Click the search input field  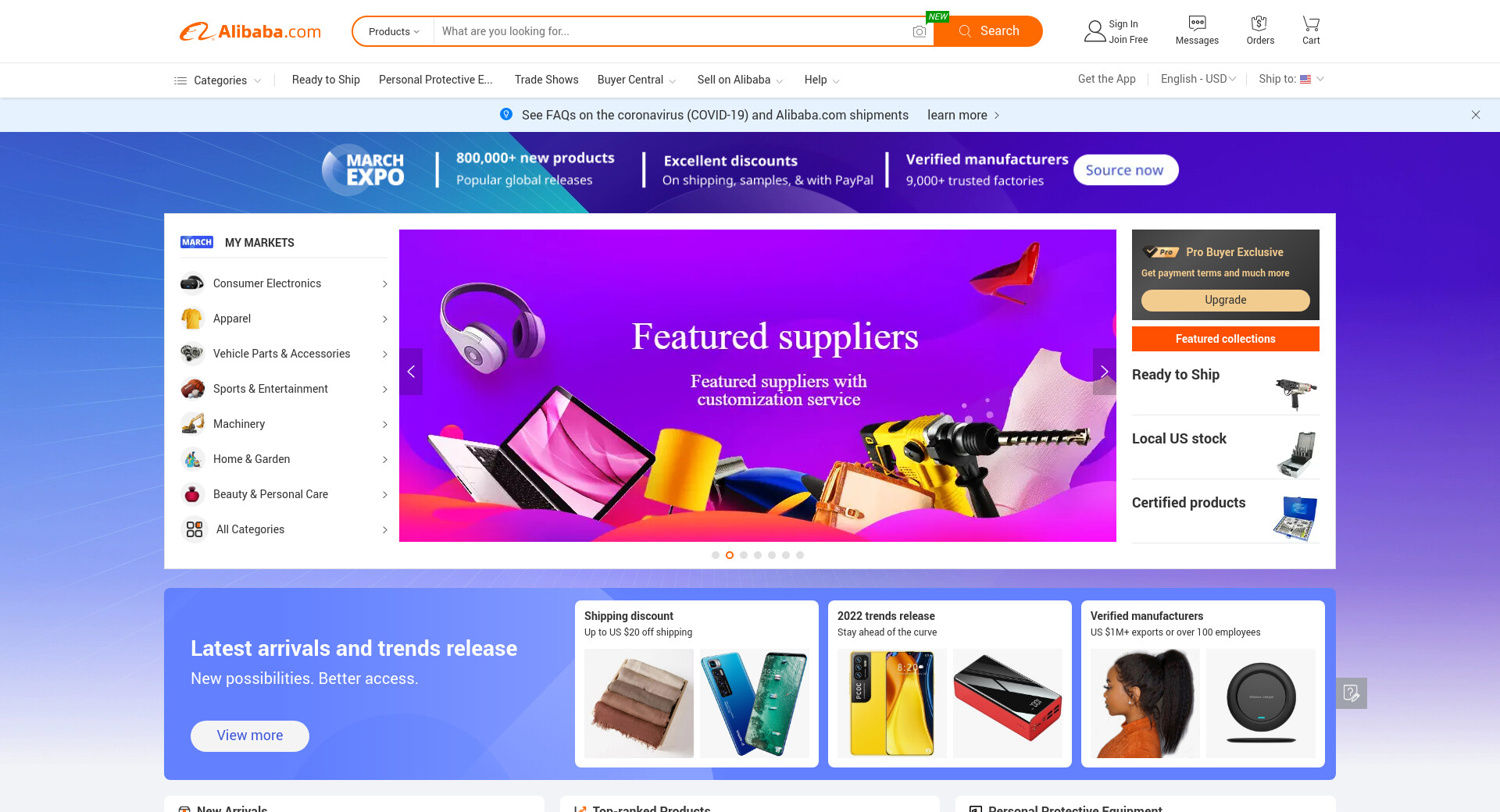click(672, 31)
